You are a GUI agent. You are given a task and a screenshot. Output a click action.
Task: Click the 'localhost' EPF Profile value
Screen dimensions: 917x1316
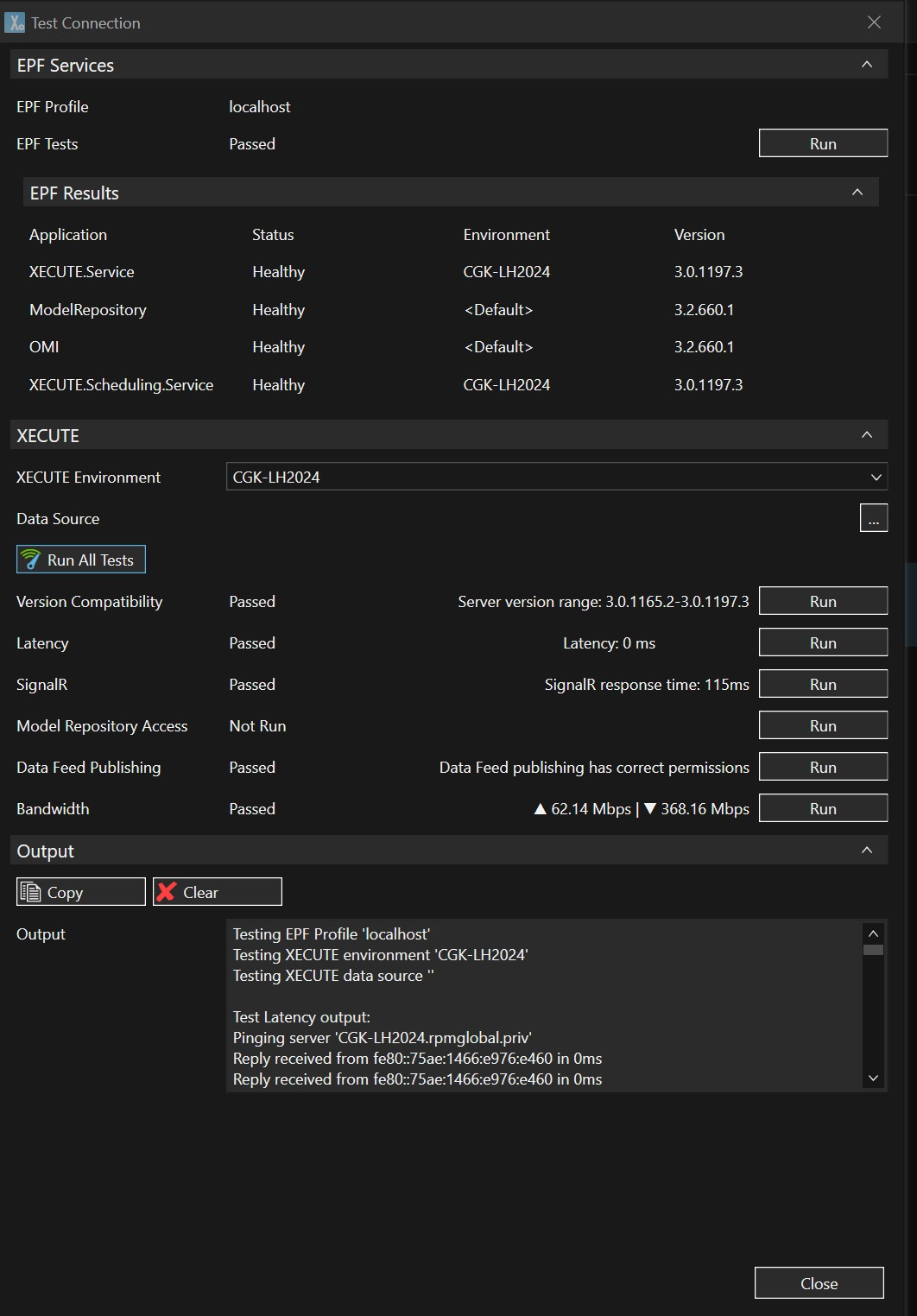(x=260, y=107)
